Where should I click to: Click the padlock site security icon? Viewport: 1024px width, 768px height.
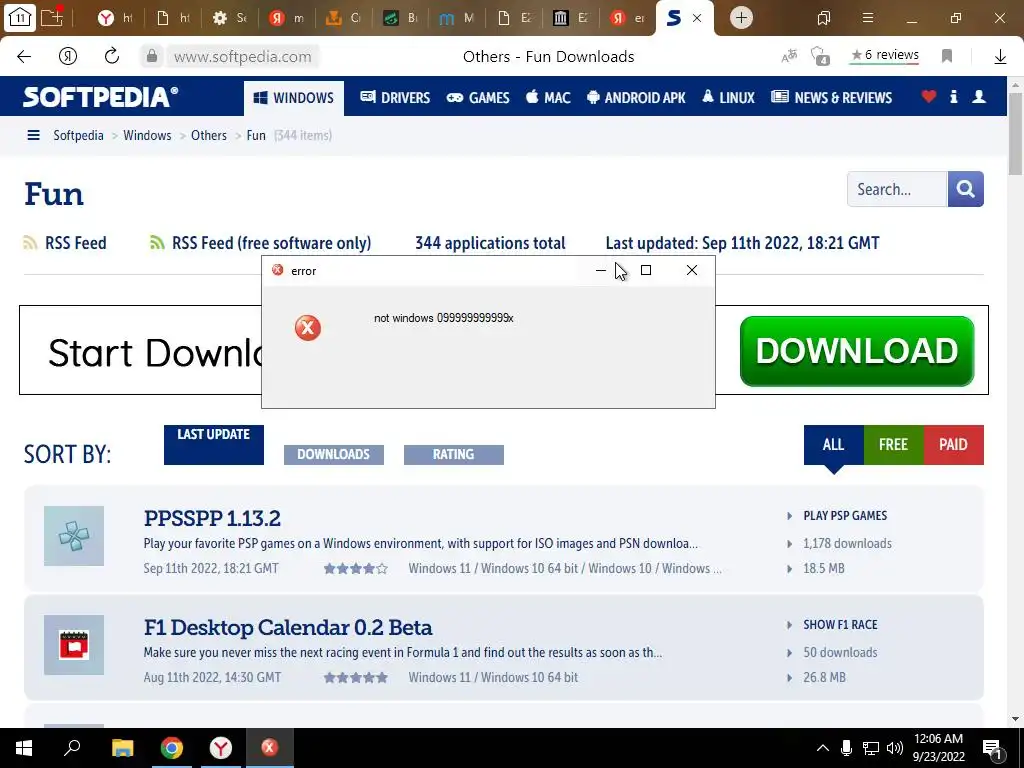[x=152, y=57]
